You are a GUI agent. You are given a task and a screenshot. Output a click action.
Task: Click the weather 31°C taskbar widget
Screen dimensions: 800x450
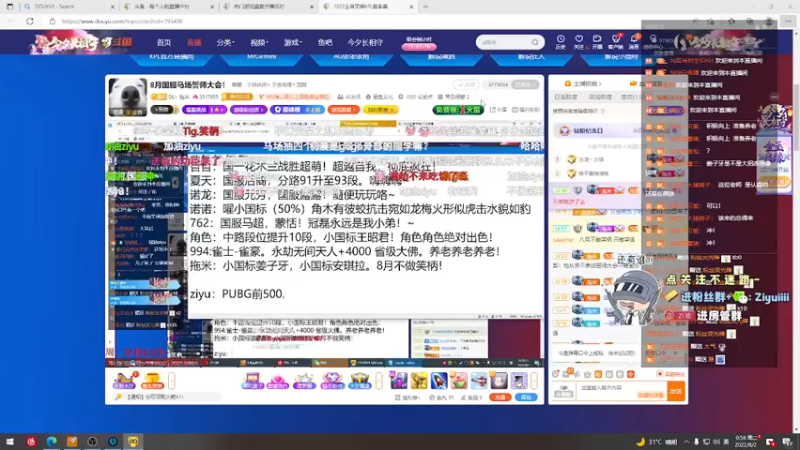coord(656,442)
